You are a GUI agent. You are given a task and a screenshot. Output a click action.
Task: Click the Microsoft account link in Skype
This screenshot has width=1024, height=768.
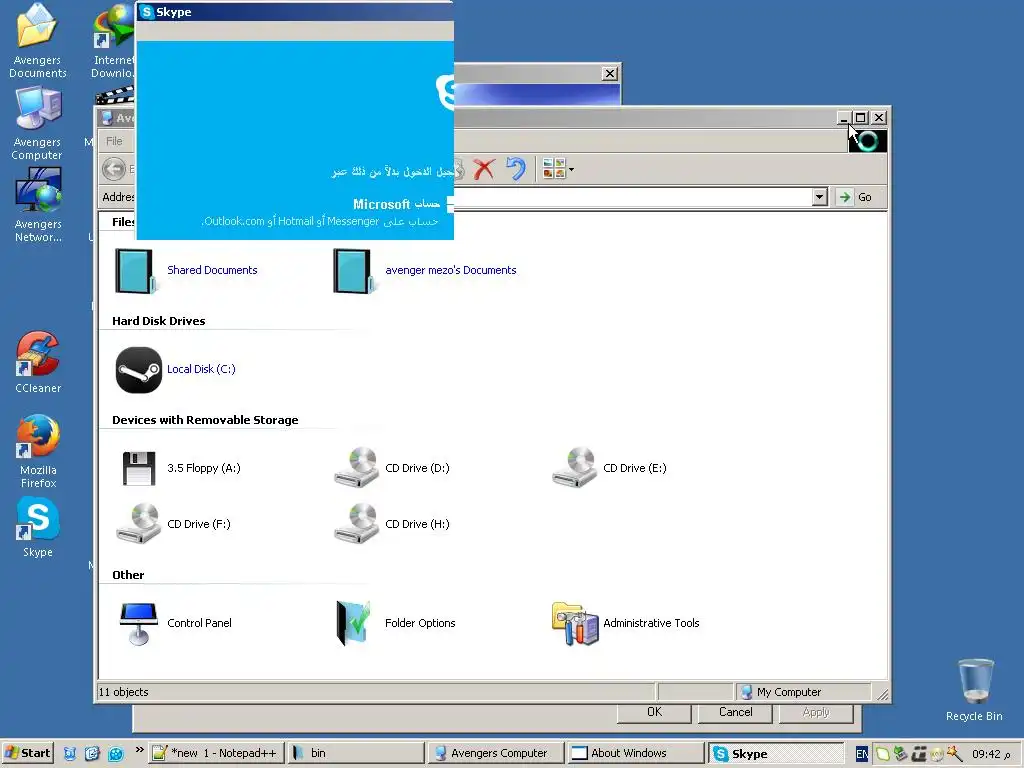396,204
